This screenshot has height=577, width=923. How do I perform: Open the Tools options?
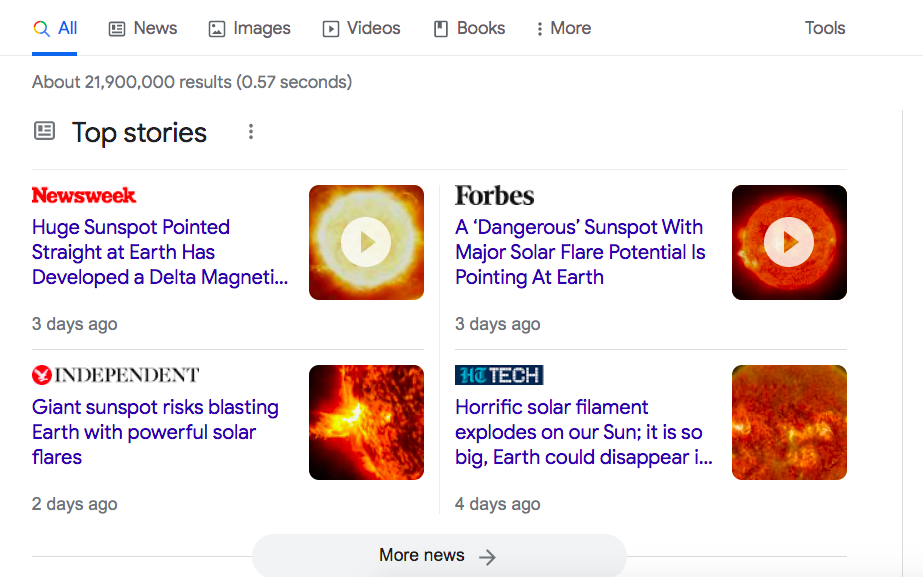(x=825, y=28)
